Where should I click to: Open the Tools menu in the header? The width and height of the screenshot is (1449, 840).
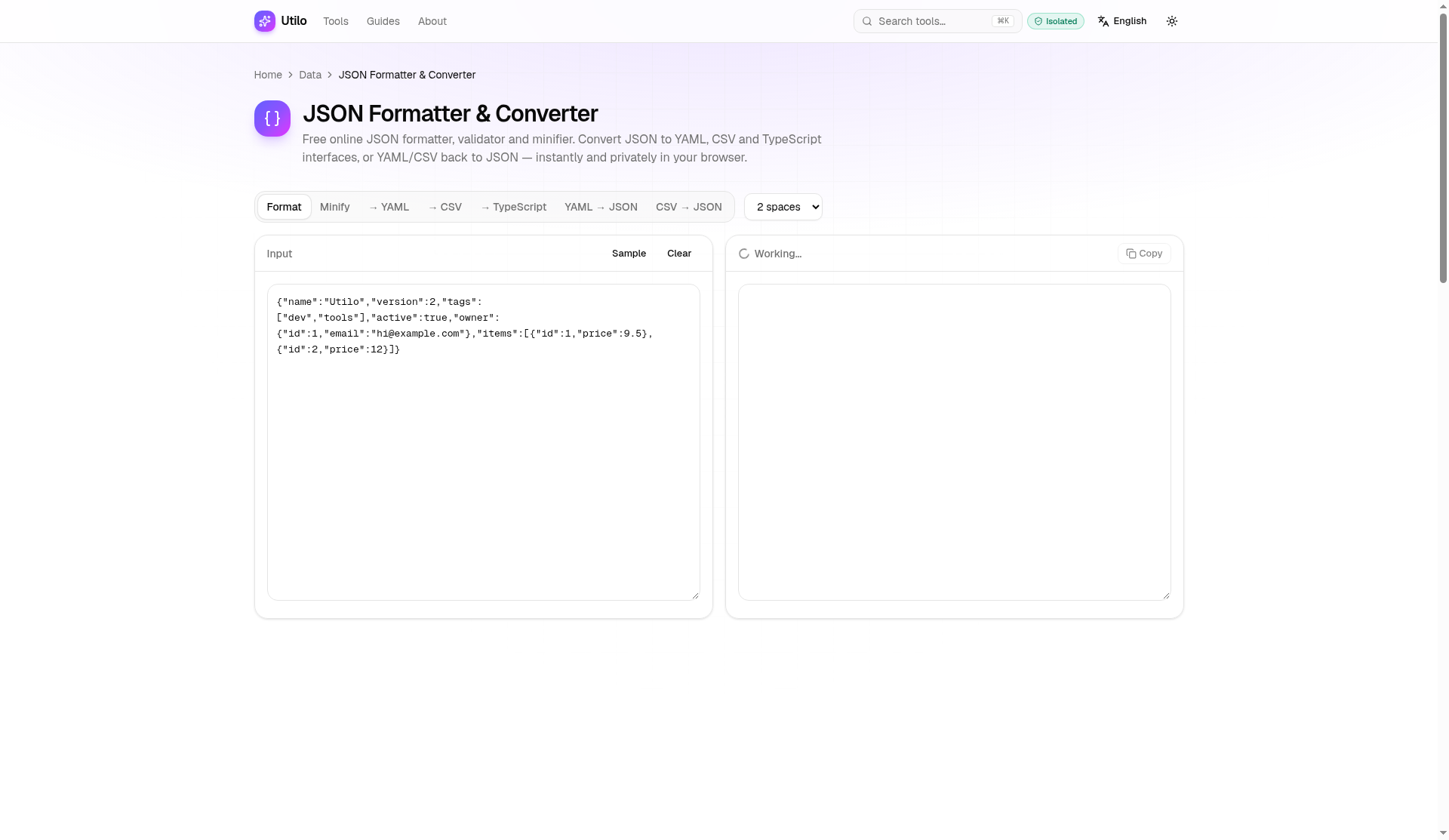(x=336, y=21)
